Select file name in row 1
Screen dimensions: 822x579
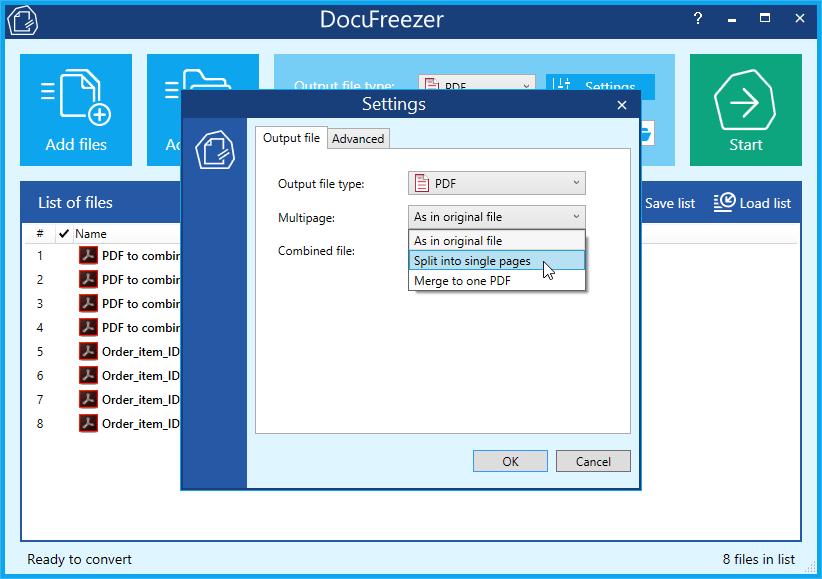tap(141, 255)
